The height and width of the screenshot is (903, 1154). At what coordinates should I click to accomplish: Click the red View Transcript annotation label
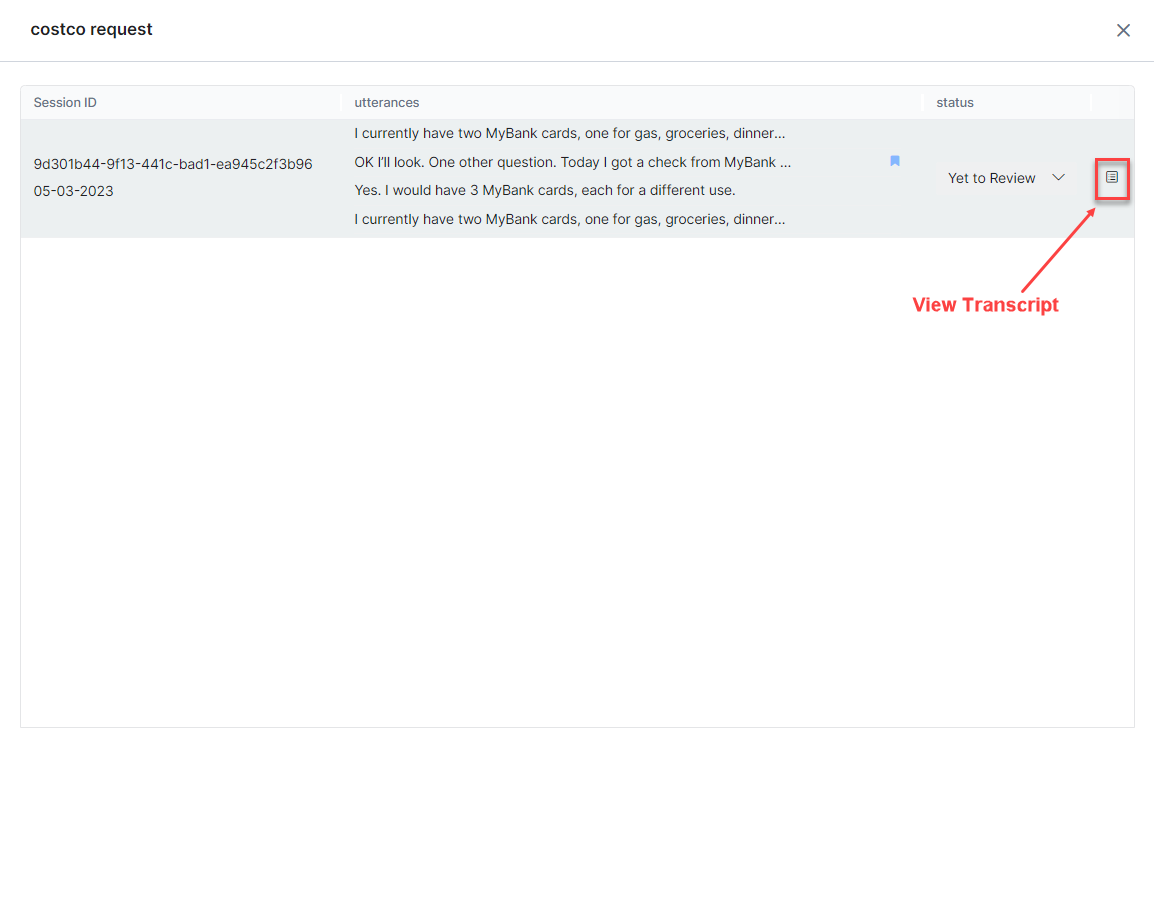tap(985, 305)
